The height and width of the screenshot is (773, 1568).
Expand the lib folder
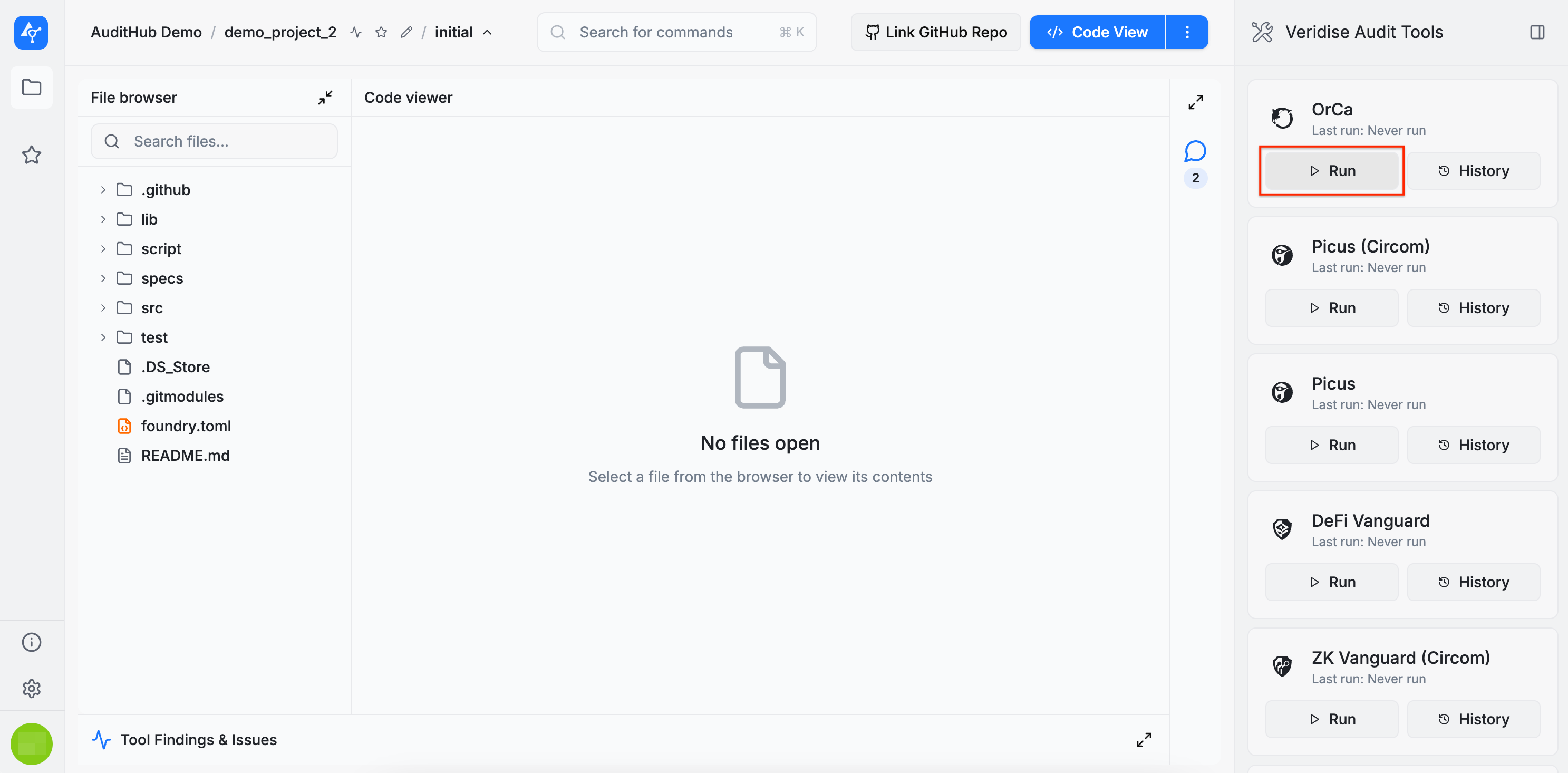[103, 219]
